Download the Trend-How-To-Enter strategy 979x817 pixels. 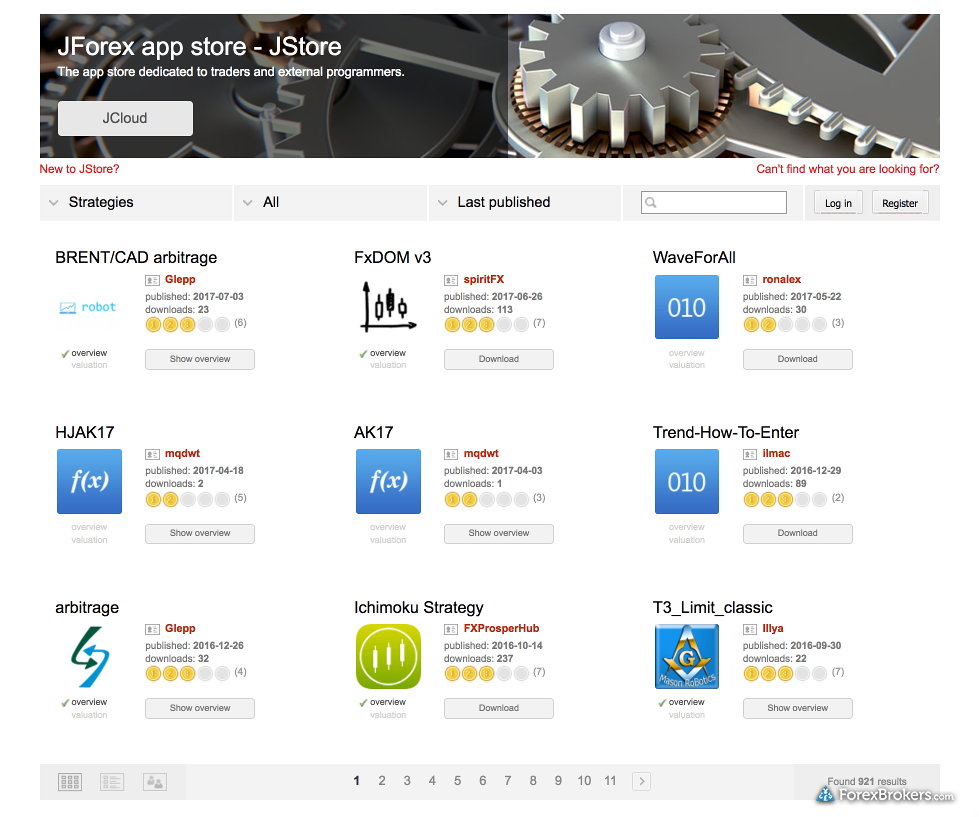point(797,533)
